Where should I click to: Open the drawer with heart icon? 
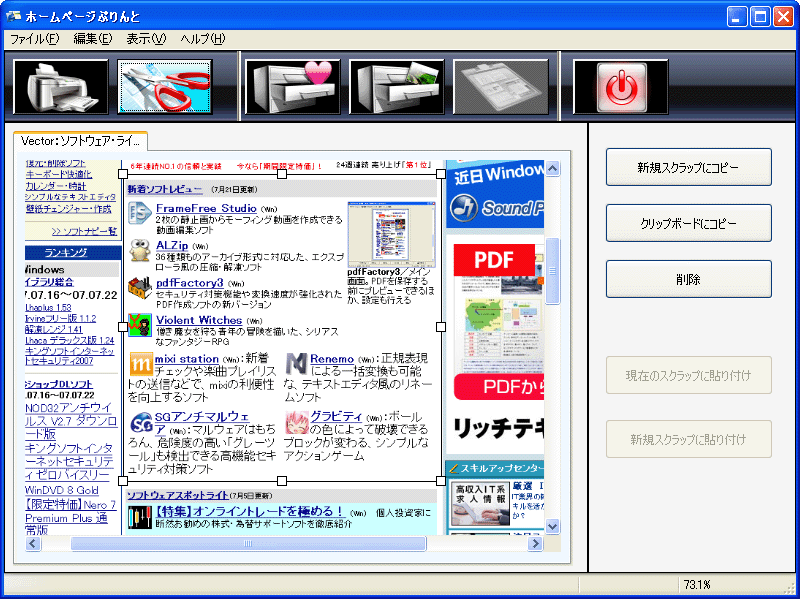pyautogui.click(x=293, y=86)
